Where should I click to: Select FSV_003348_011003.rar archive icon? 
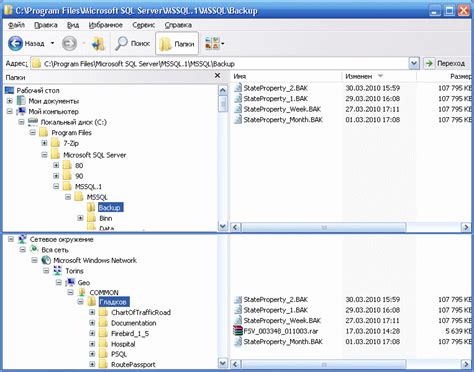pos(238,331)
